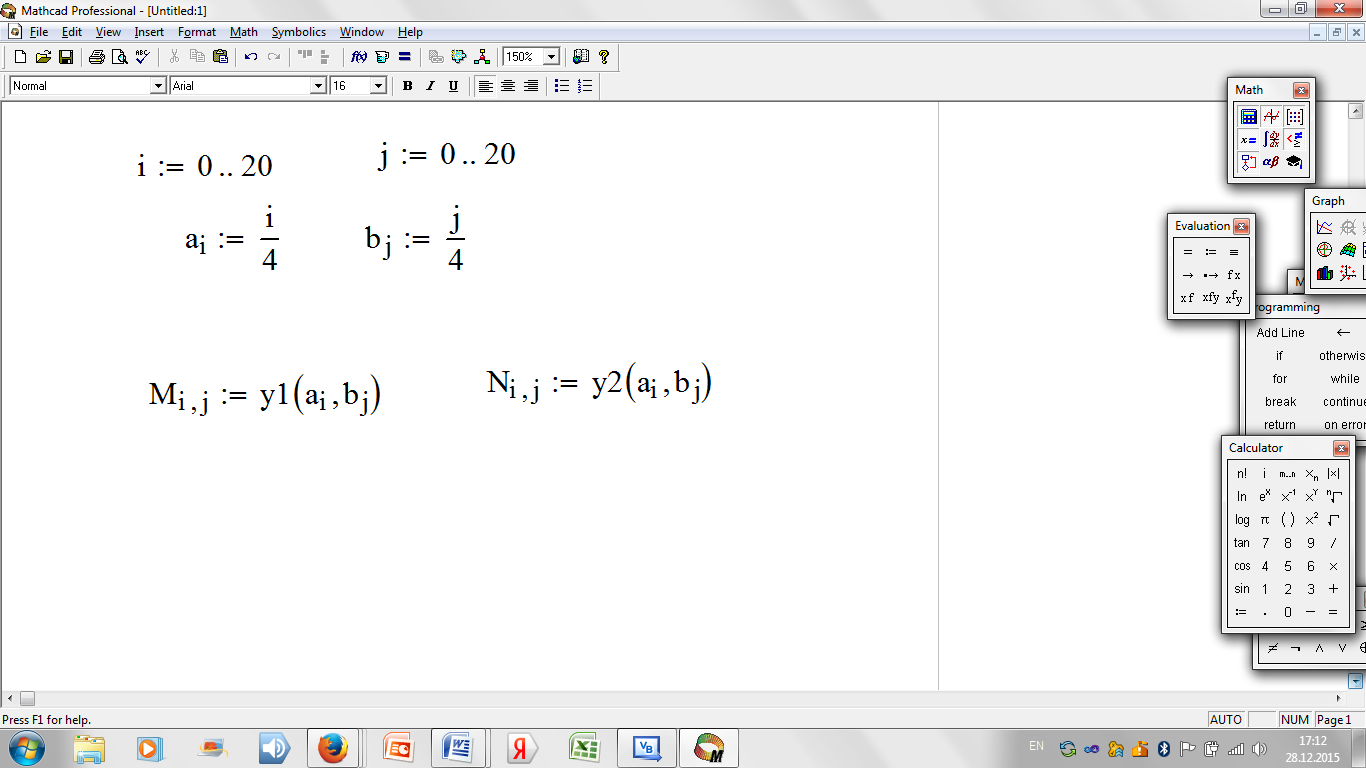Screen dimensions: 1366x768
Task: Open Firefox from the Windows taskbar
Action: pos(332,748)
